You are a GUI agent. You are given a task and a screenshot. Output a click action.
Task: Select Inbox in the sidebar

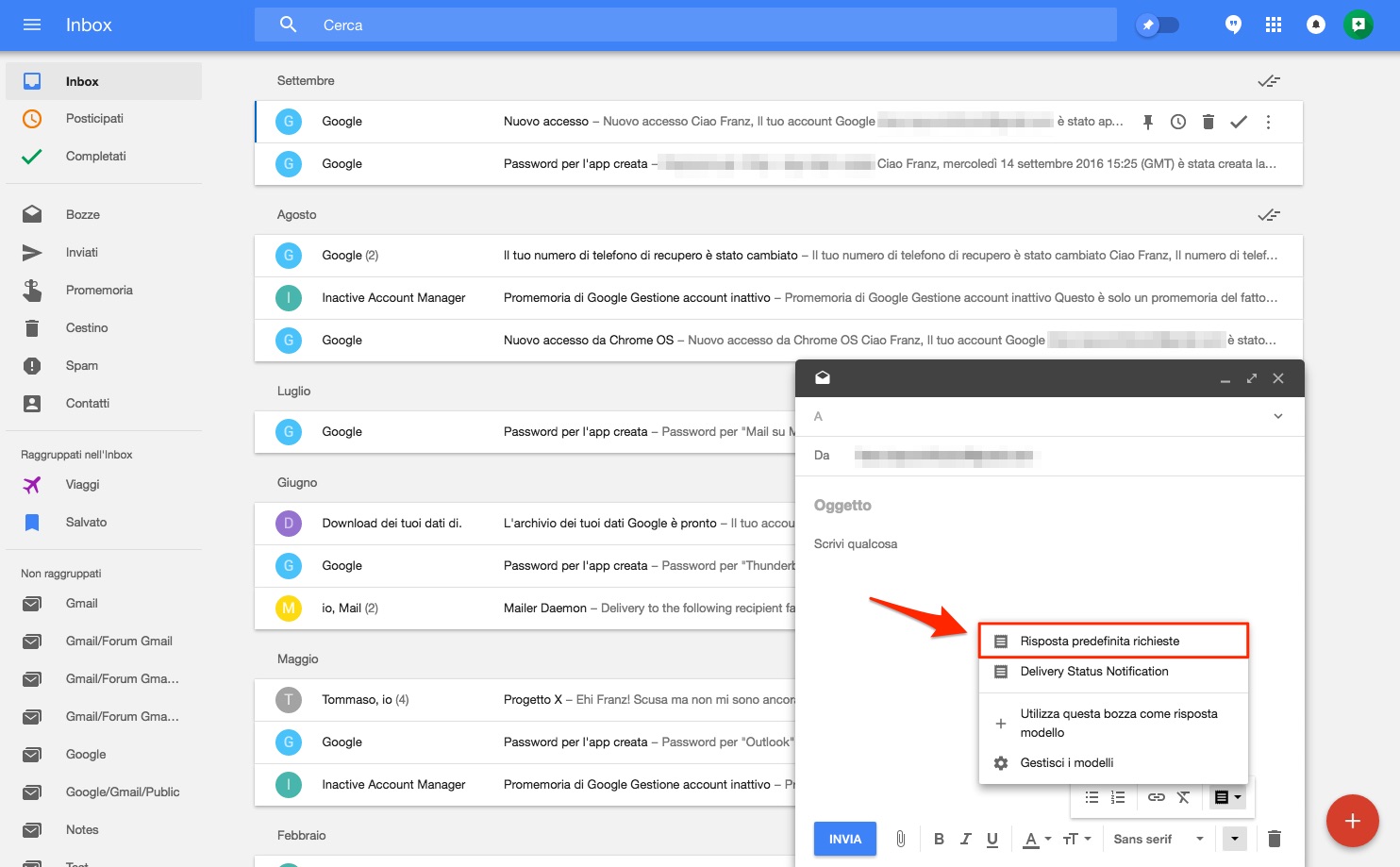tap(104, 81)
